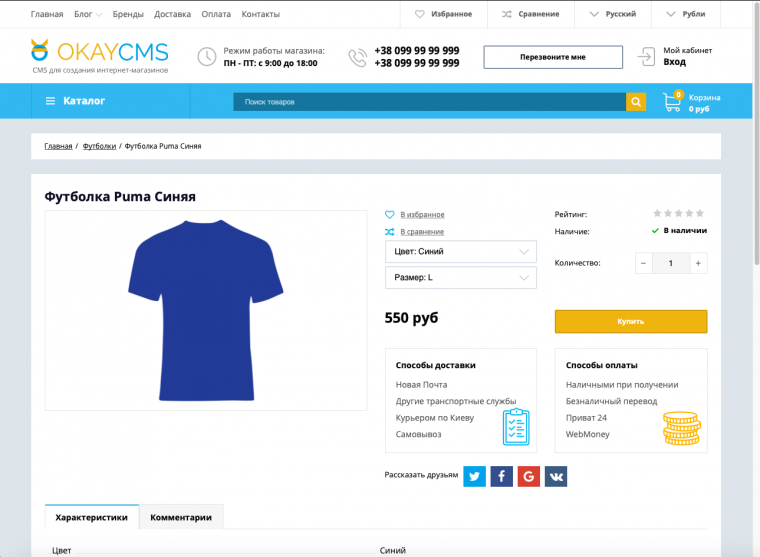Expand the Блог menu arrow
The width and height of the screenshot is (760, 557).
[99, 15]
